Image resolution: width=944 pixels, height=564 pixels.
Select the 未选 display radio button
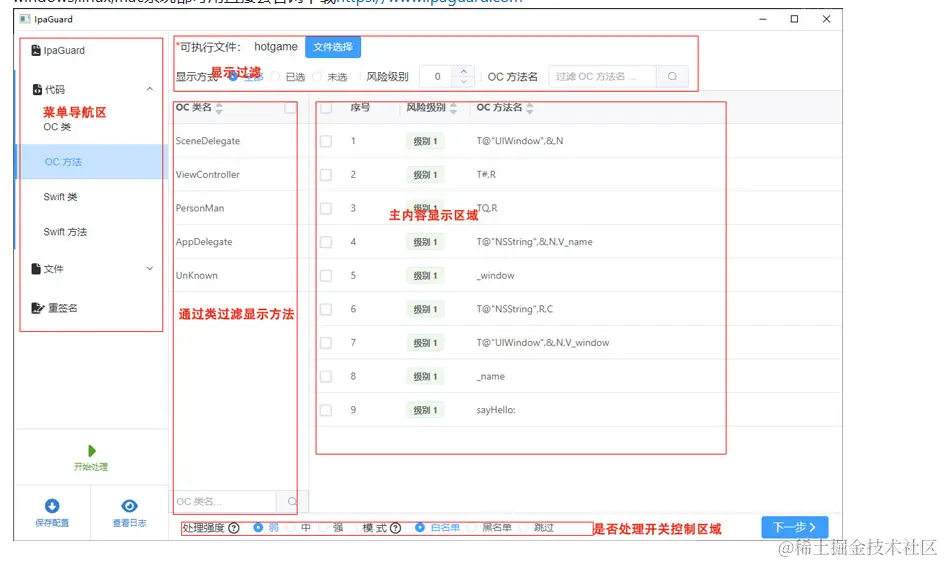click(317, 76)
